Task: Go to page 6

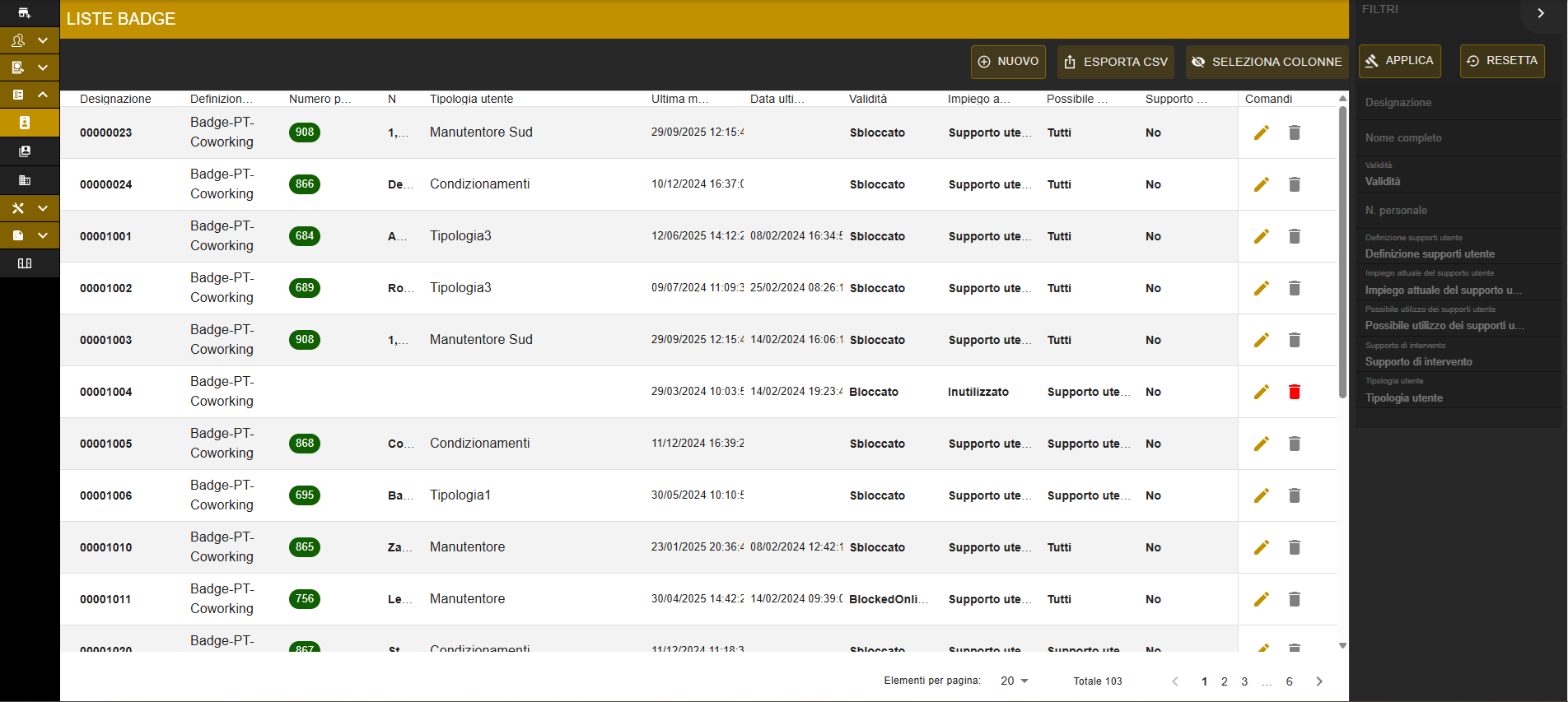Action: point(1289,681)
